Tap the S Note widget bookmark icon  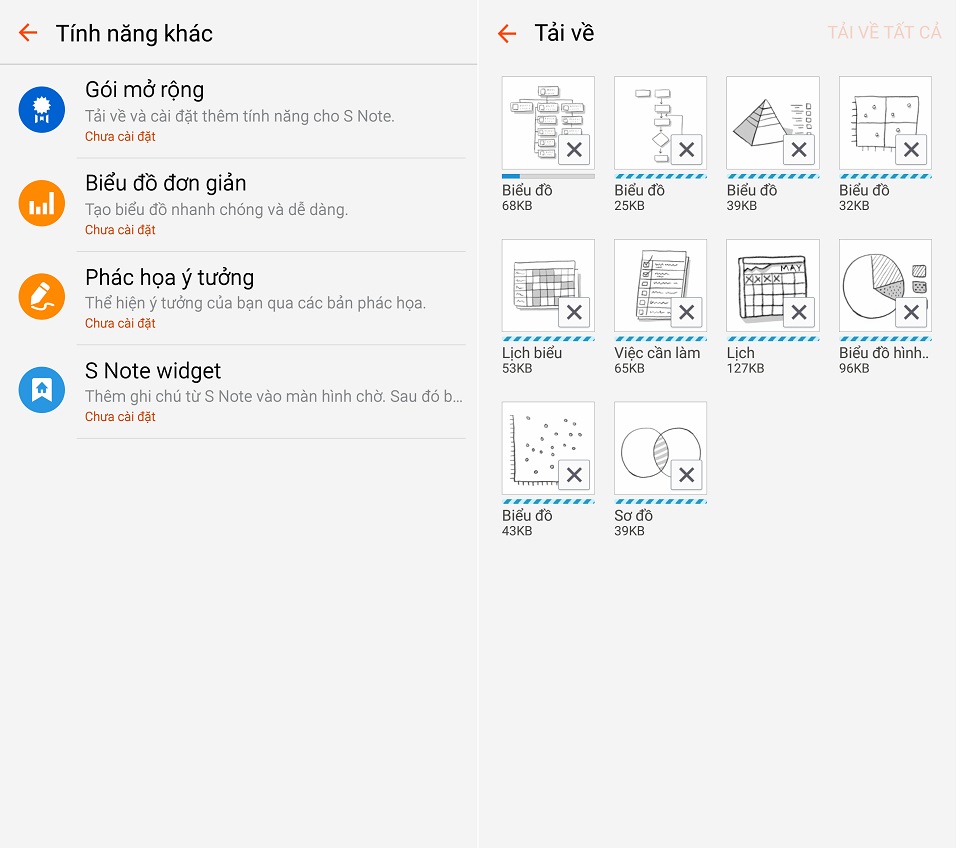pyautogui.click(x=42, y=390)
